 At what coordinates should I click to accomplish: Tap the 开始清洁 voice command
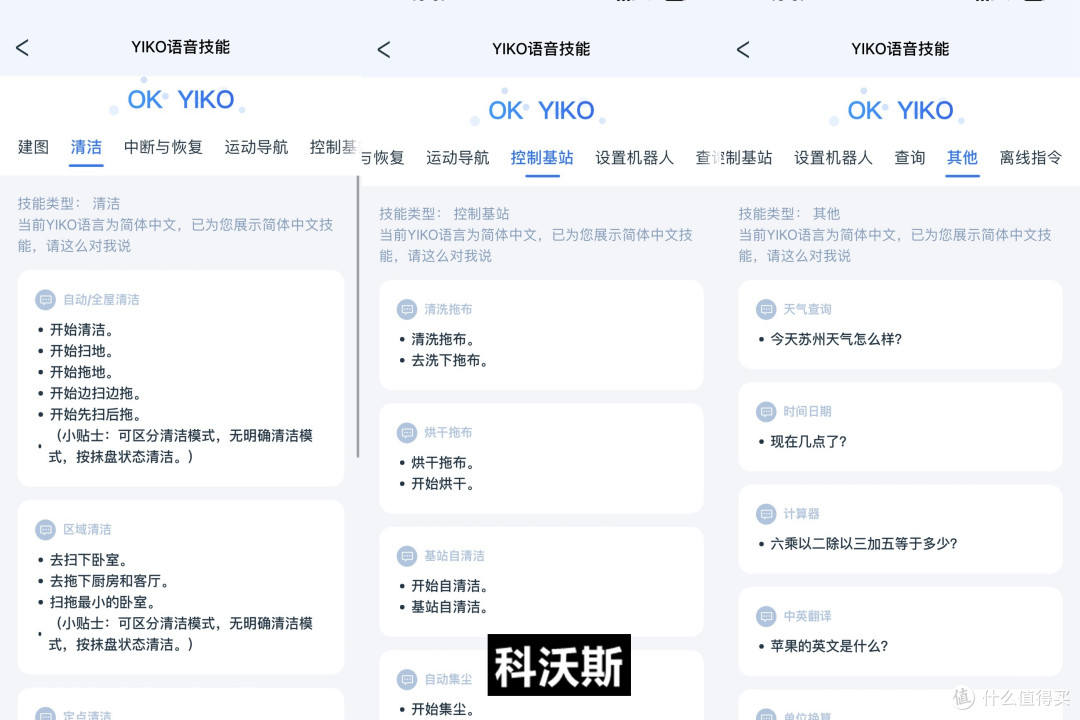coord(81,329)
